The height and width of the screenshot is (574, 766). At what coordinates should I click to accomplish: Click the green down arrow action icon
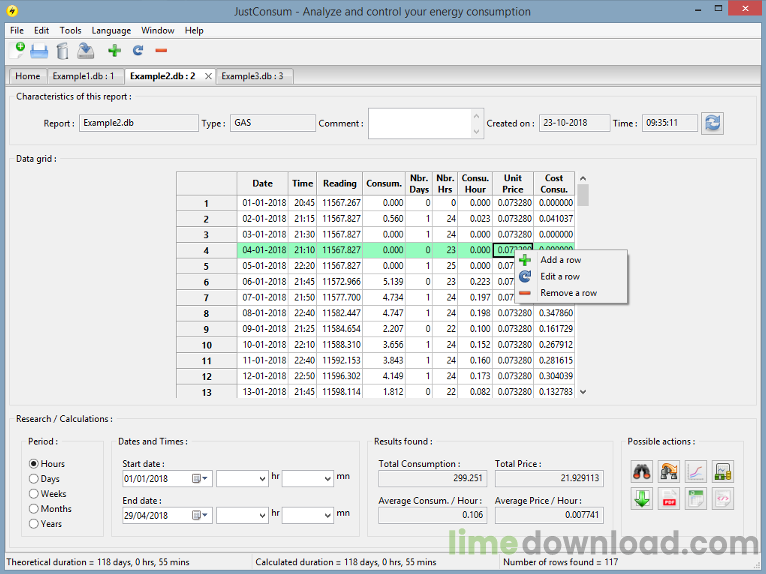[x=642, y=499]
